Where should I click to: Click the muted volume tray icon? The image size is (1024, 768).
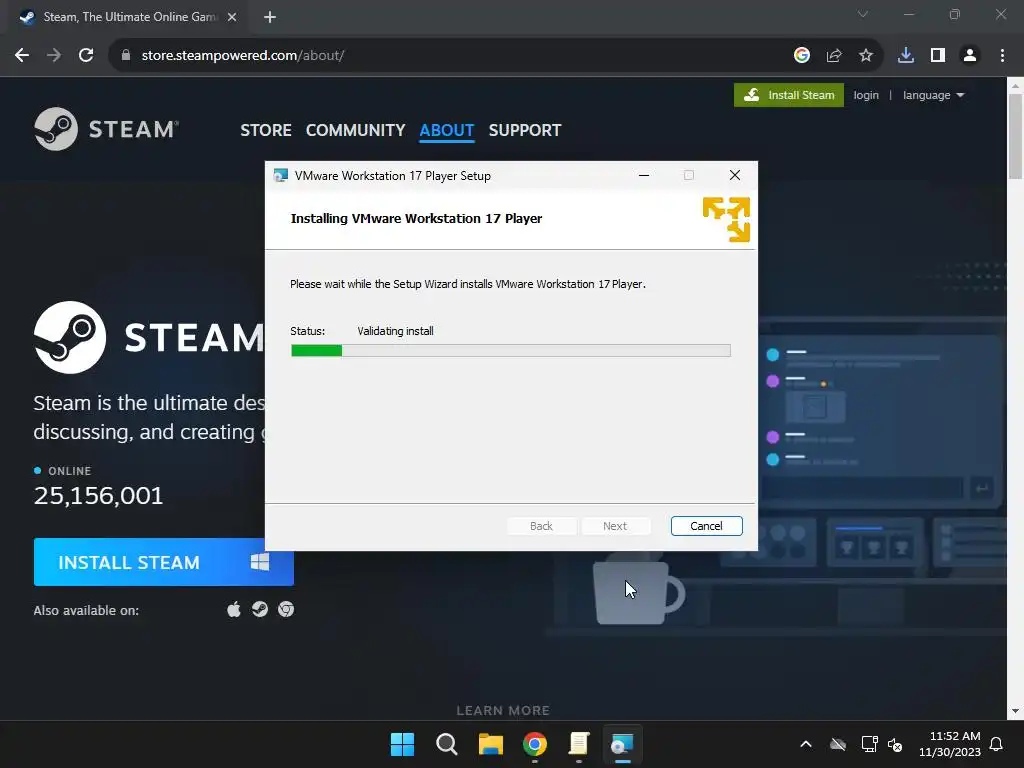[895, 744]
